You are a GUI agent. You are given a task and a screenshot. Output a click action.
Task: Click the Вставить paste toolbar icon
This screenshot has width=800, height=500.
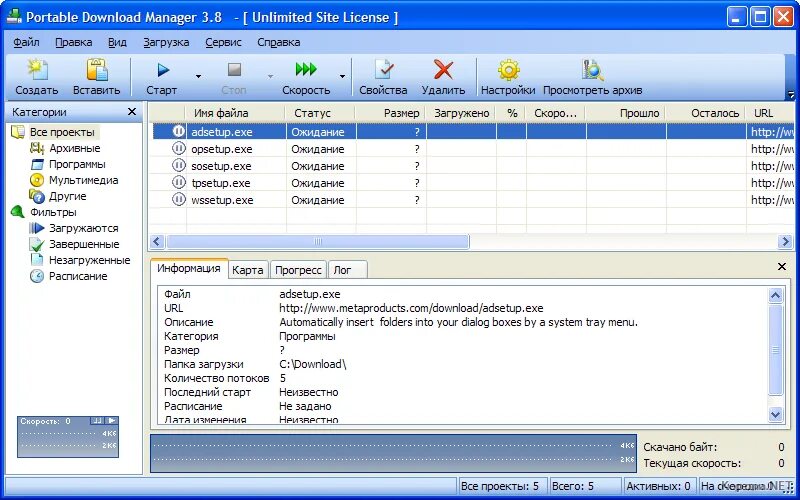coord(96,70)
